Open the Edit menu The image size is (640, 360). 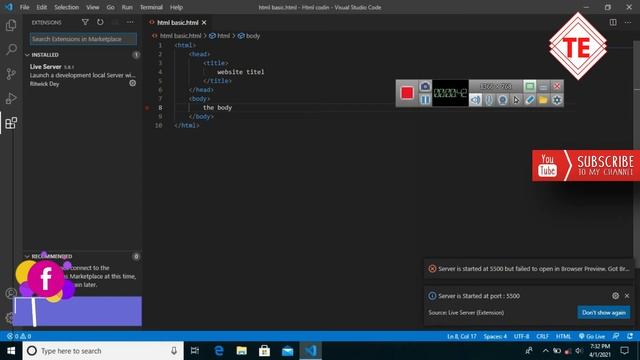(x=41, y=7)
